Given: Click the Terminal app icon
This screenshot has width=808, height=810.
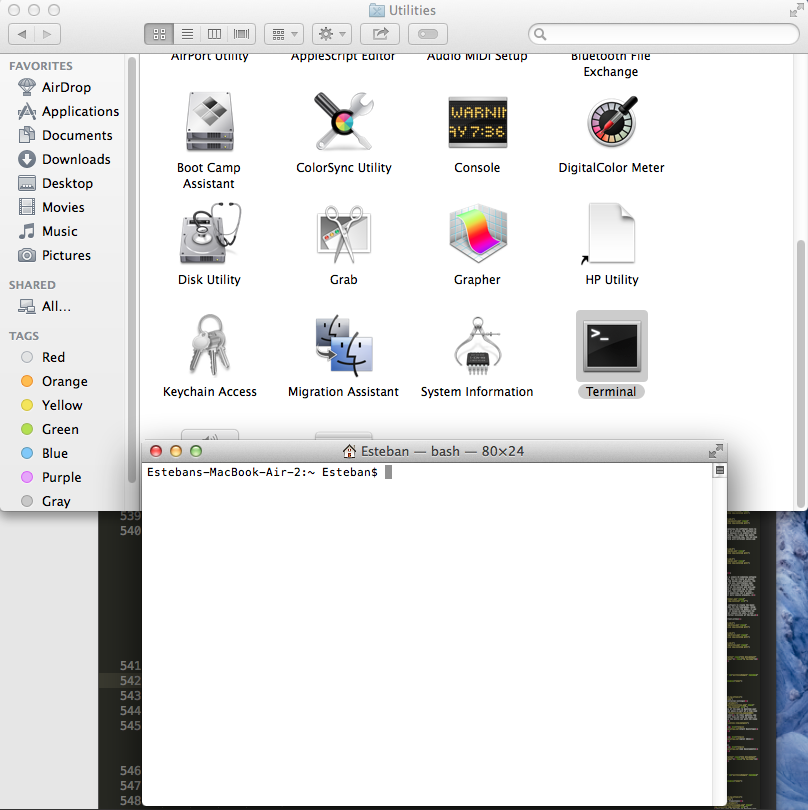Looking at the screenshot, I should (x=612, y=346).
